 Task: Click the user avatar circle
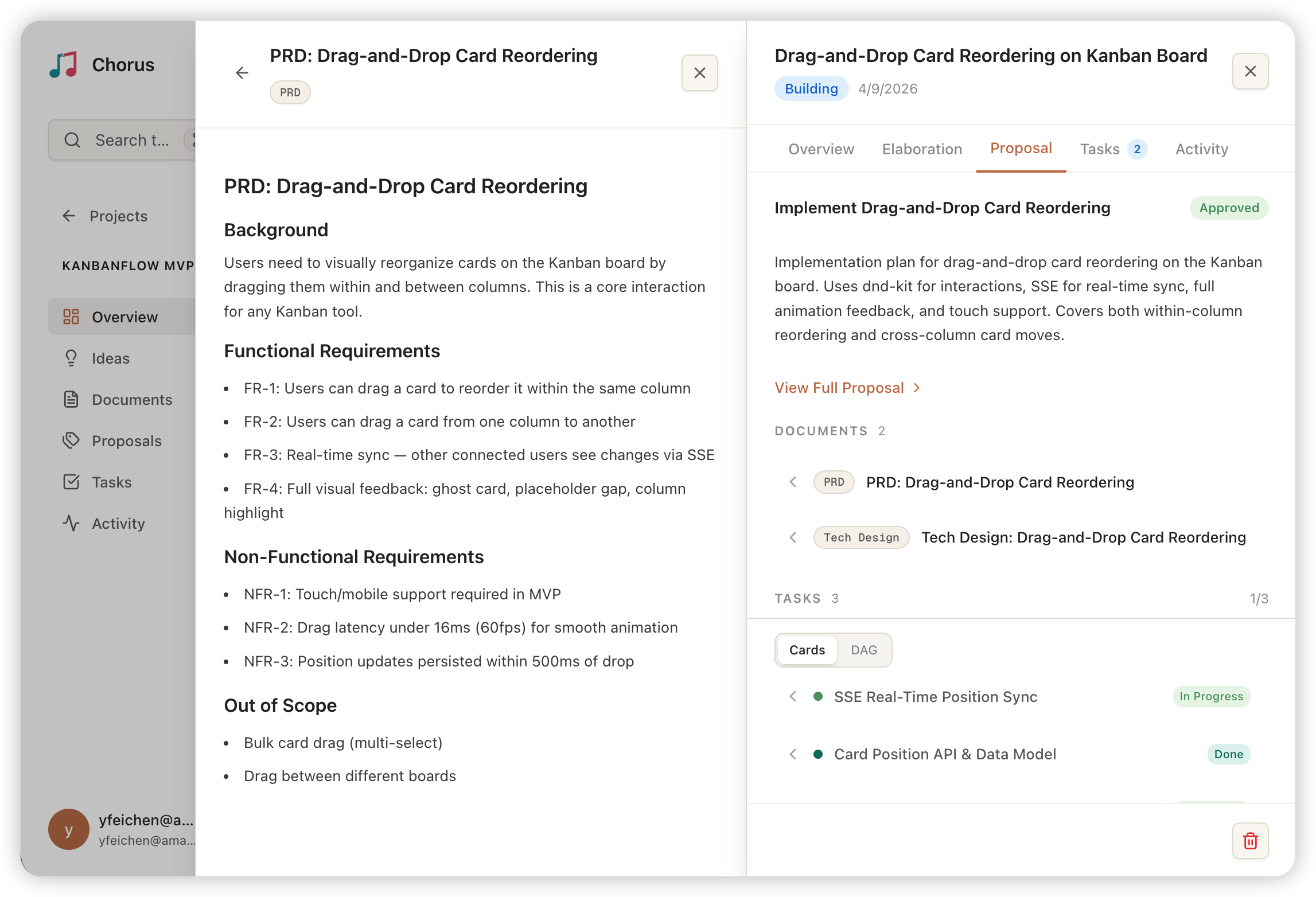69,829
